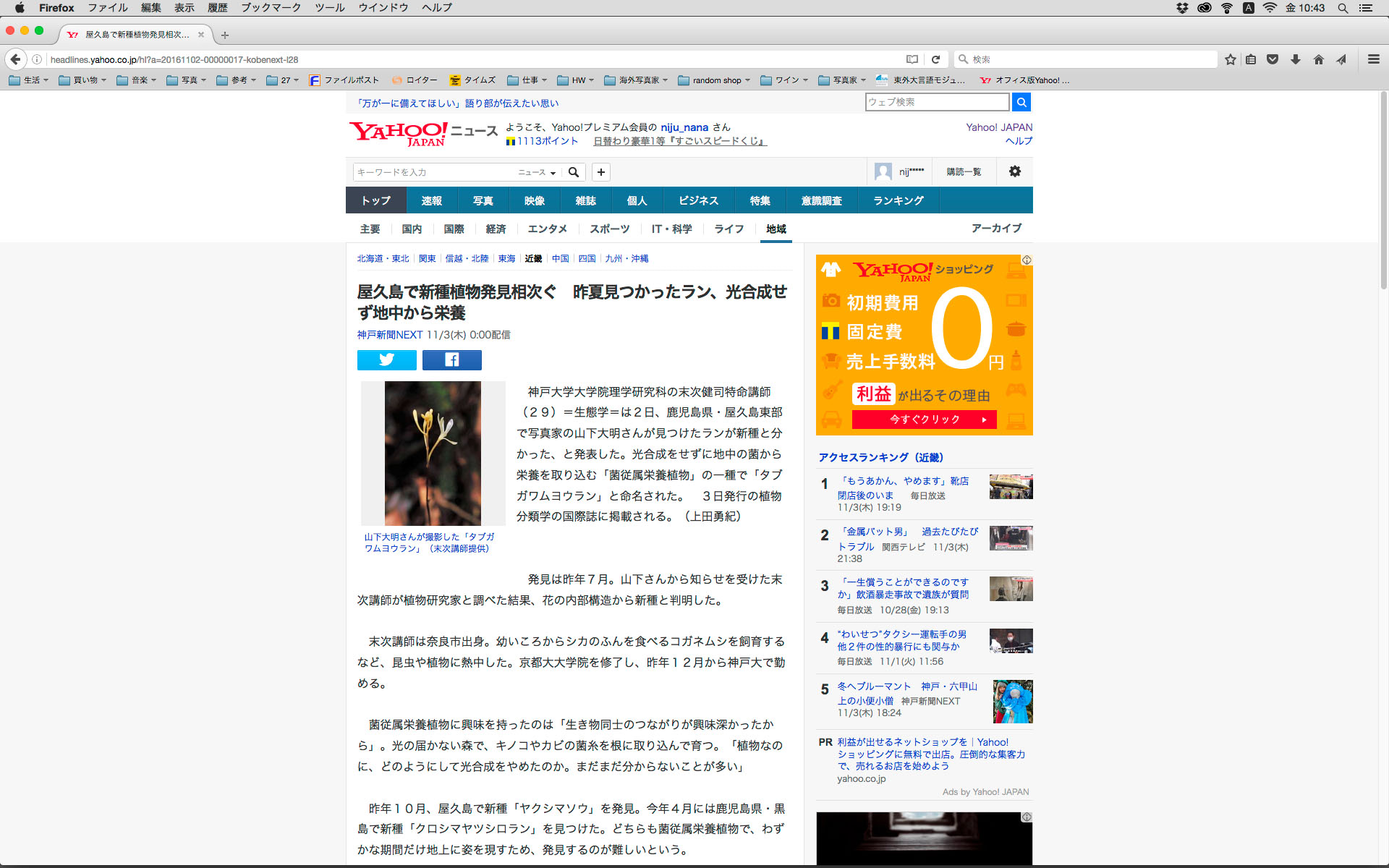The image size is (1389, 868).
Task: Click the blue web search magnifier button
Action: pos(1021,102)
